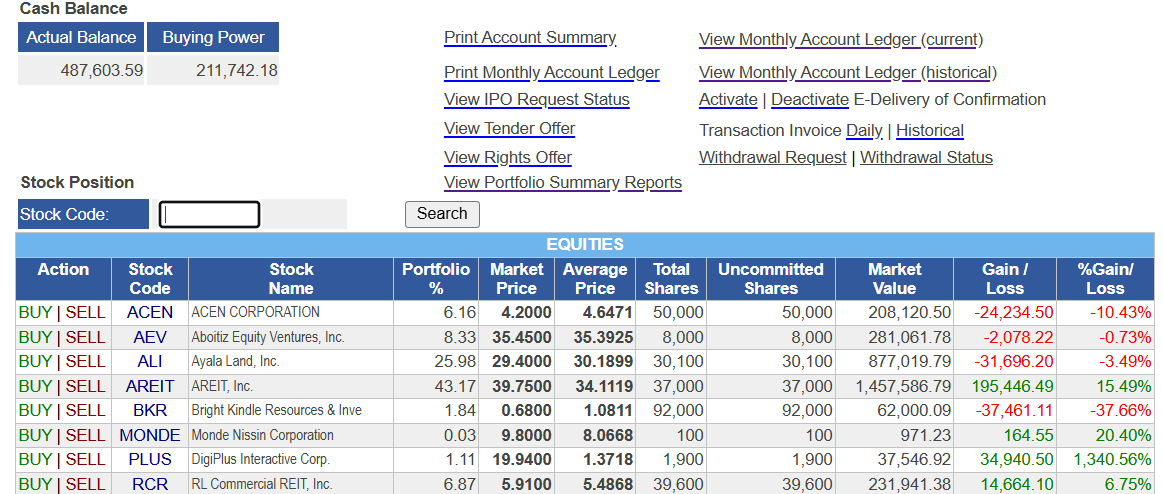Select DigiPlus Interactive Corp. stock name

(260, 460)
